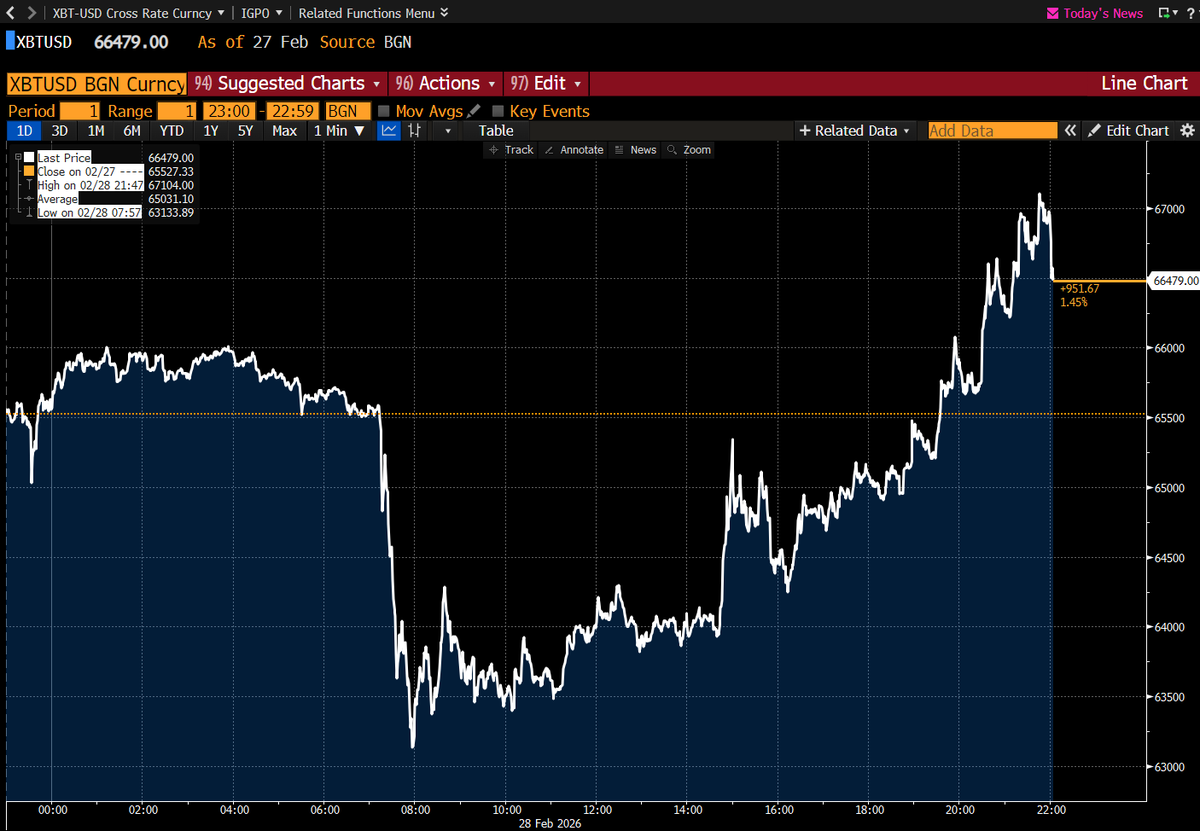Select the 1D range tab
Image resolution: width=1200 pixels, height=831 pixels.
point(26,130)
